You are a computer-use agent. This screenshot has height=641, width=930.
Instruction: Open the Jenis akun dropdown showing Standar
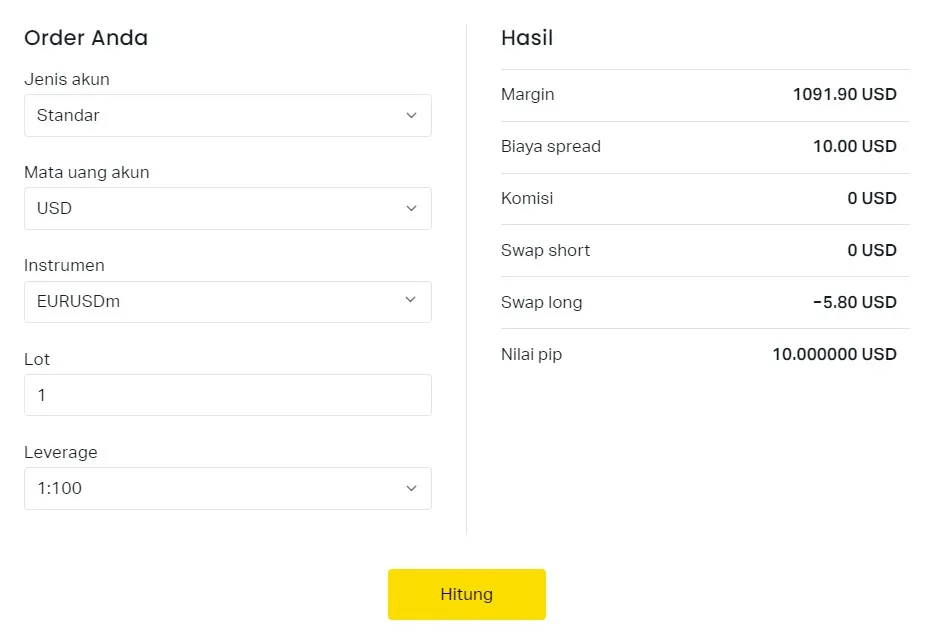point(227,116)
